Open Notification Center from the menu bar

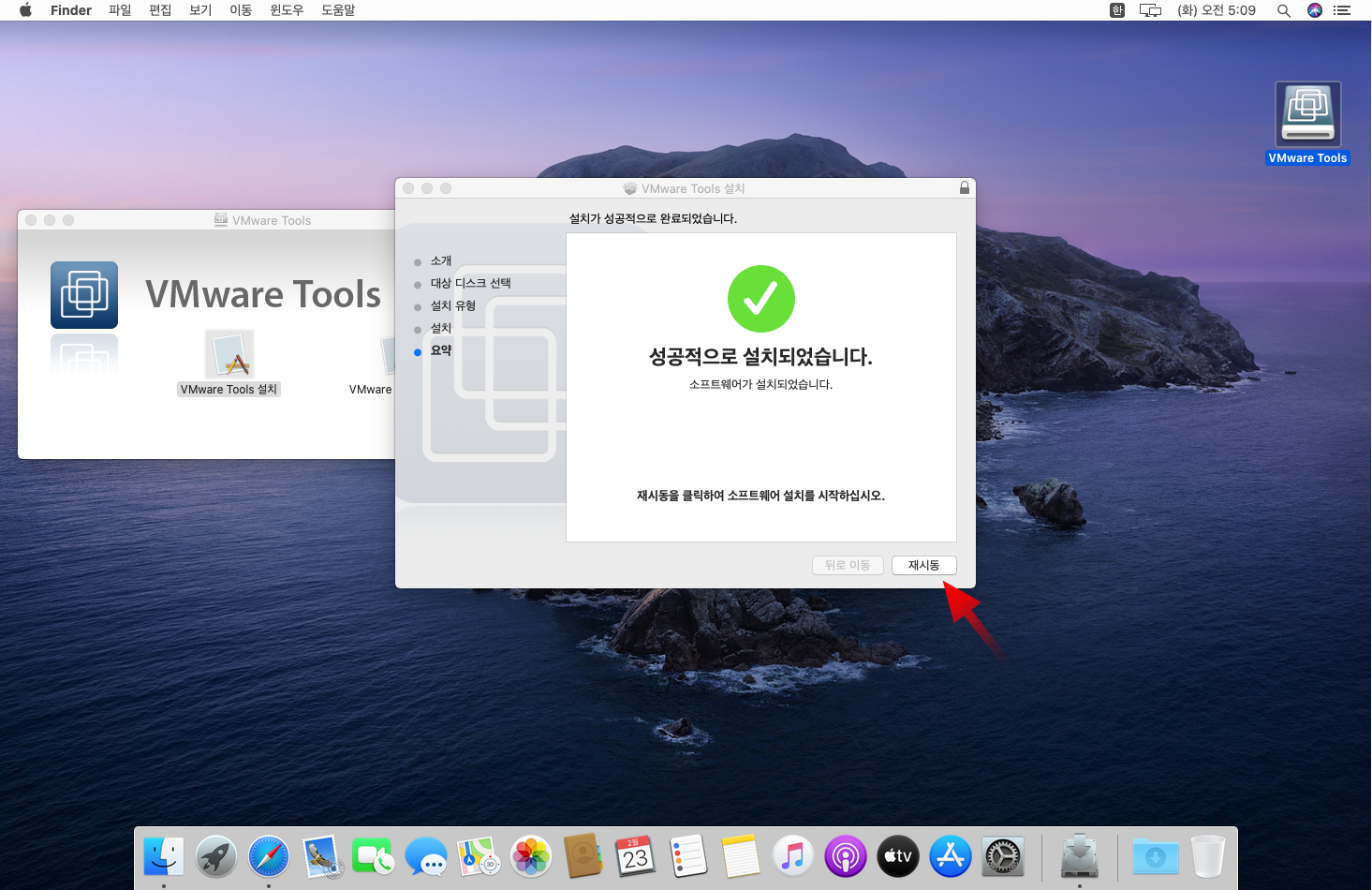(x=1342, y=10)
